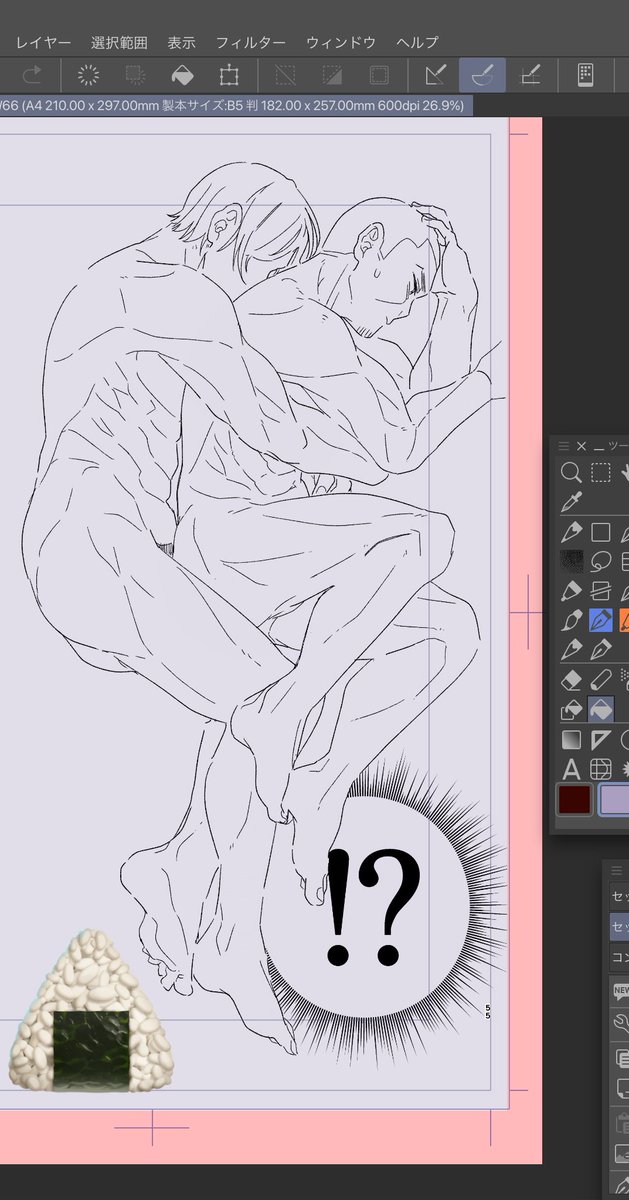Screen dimensions: 629x1200
Task: Select the Correct line grid tool
Action: click(x=601, y=769)
